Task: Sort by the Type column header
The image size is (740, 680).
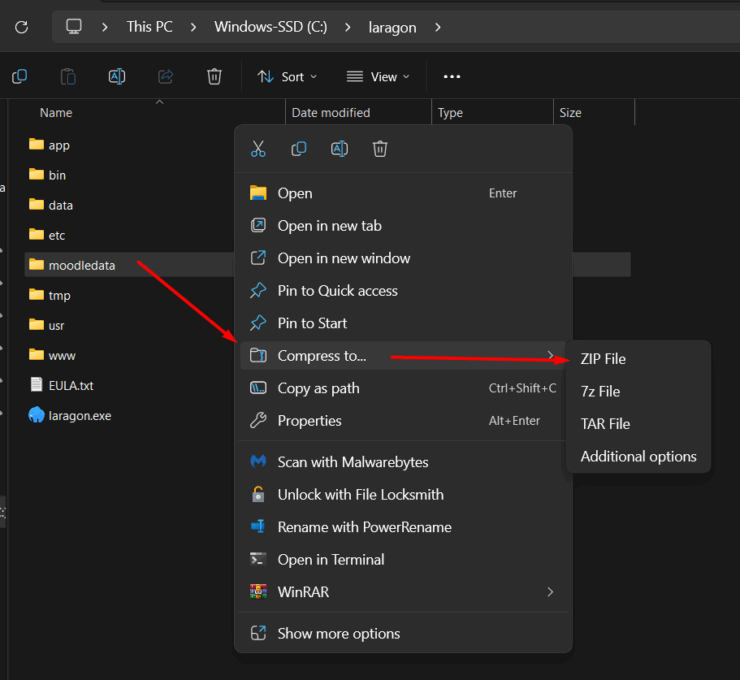Action: [450, 113]
